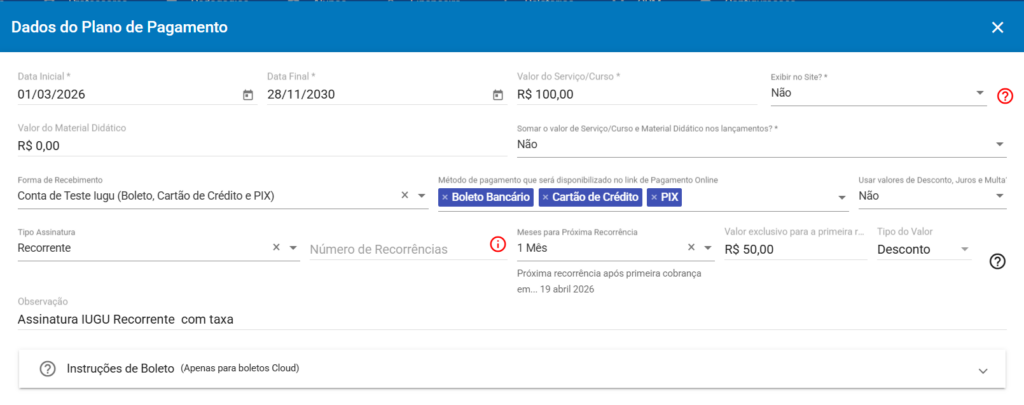The image size is (1024, 405).
Task: Open the Data Final calendar picker
Action: click(x=497, y=95)
